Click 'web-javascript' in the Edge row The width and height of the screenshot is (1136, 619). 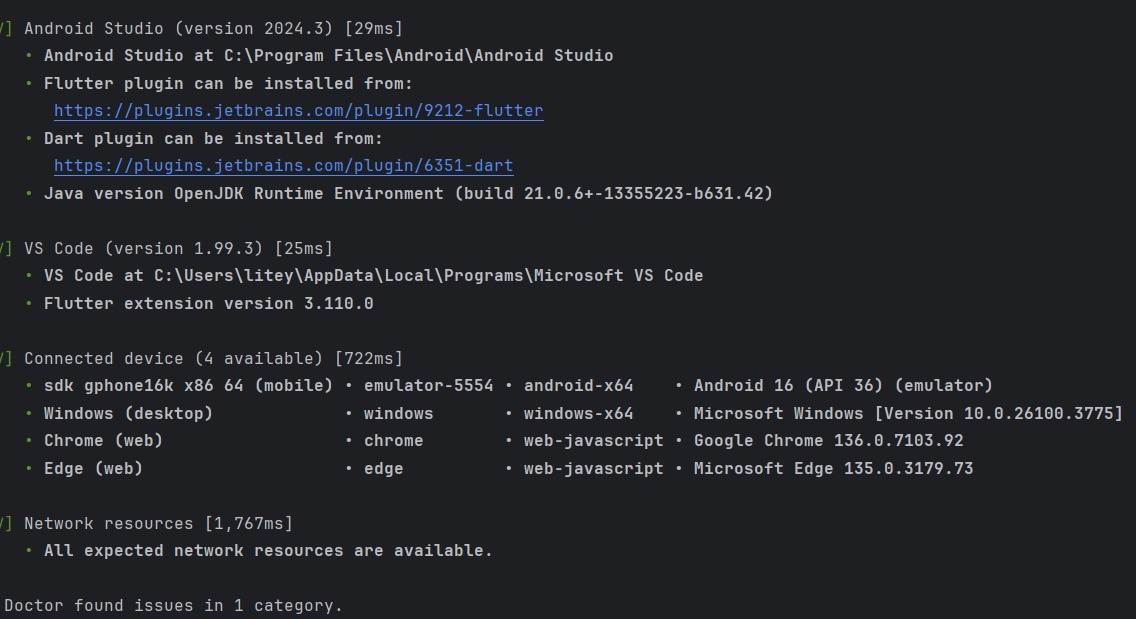tap(593, 469)
